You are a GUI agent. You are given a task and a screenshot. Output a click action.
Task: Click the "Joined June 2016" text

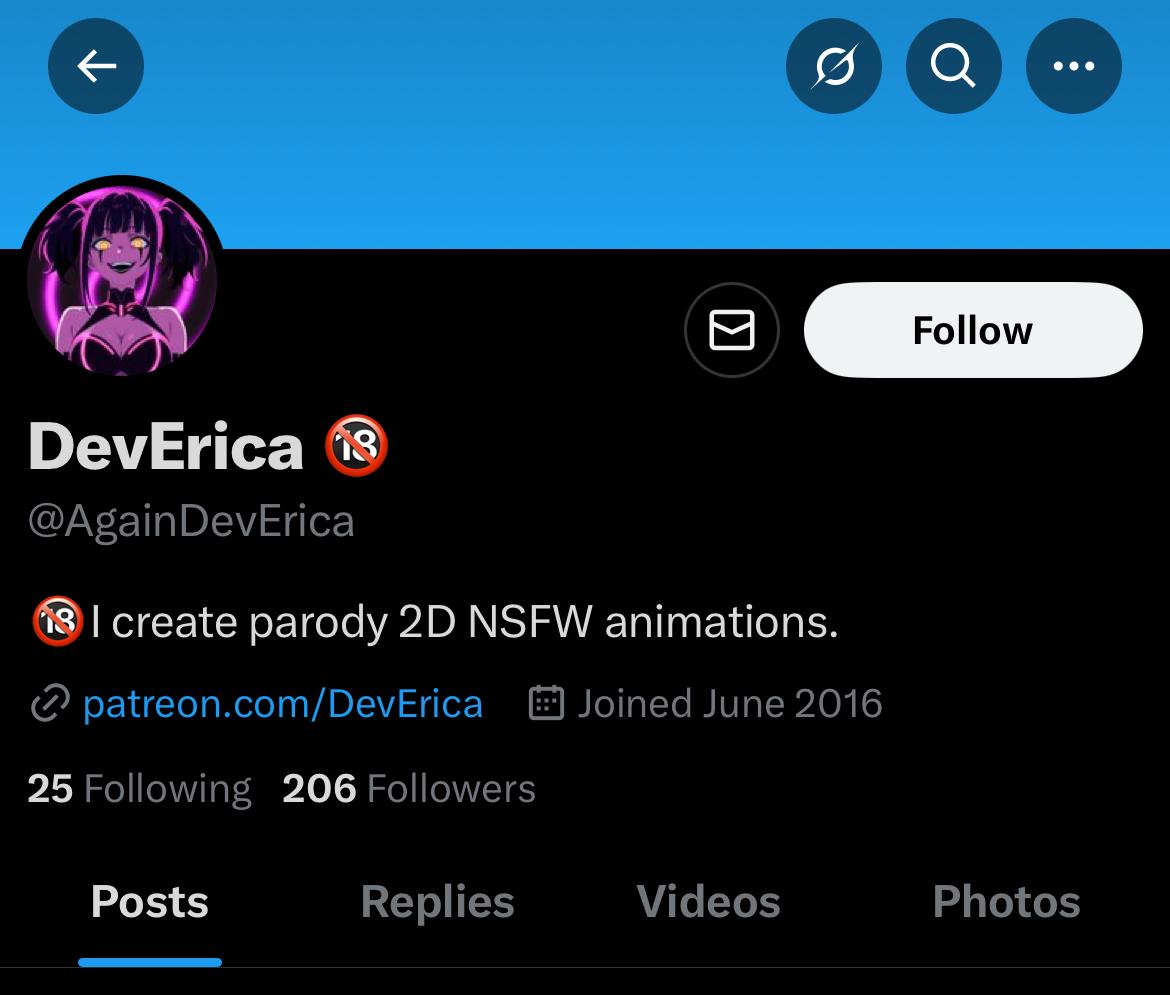729,704
